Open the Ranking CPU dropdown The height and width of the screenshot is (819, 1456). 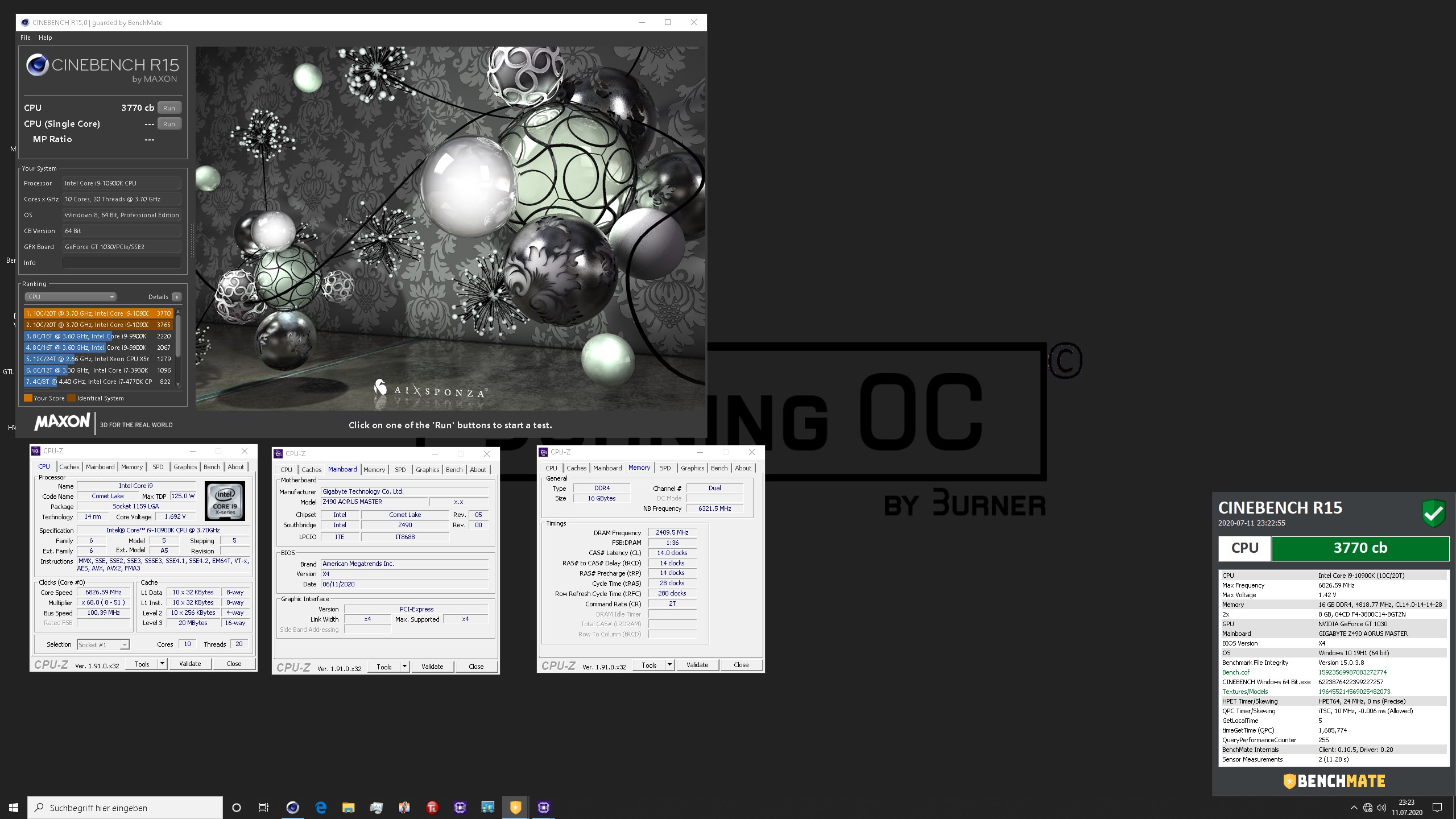[x=71, y=297]
